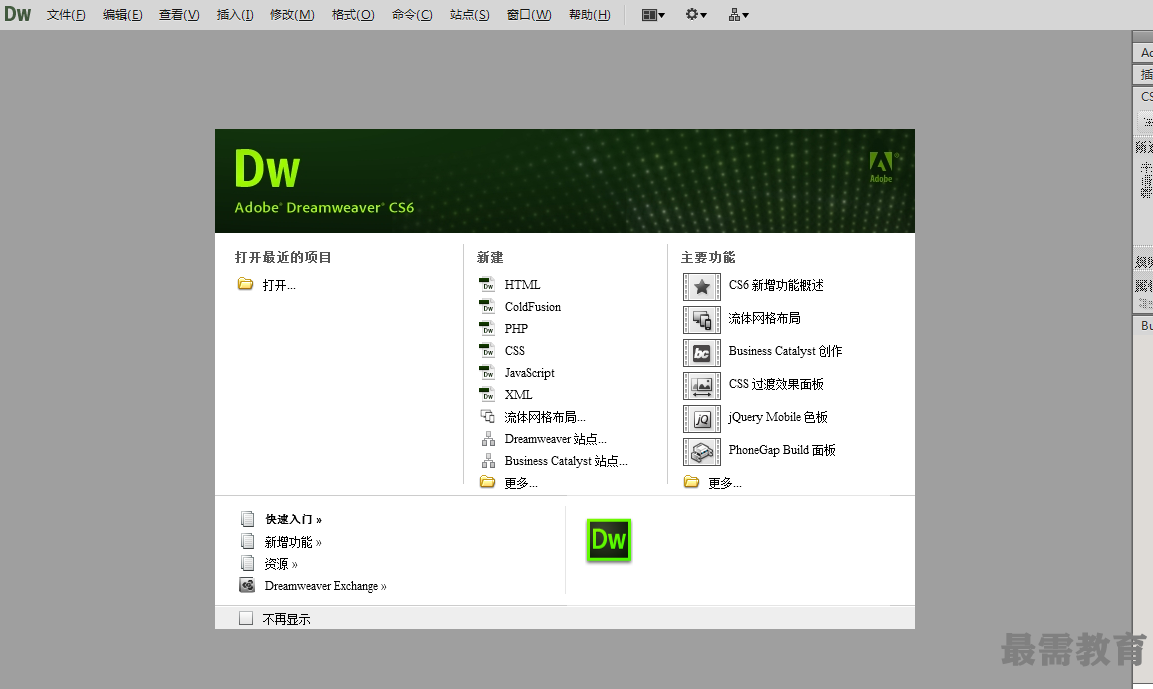Screen dimensions: 1153x689
Task: Open the 插入(I) menu
Action: 235,15
